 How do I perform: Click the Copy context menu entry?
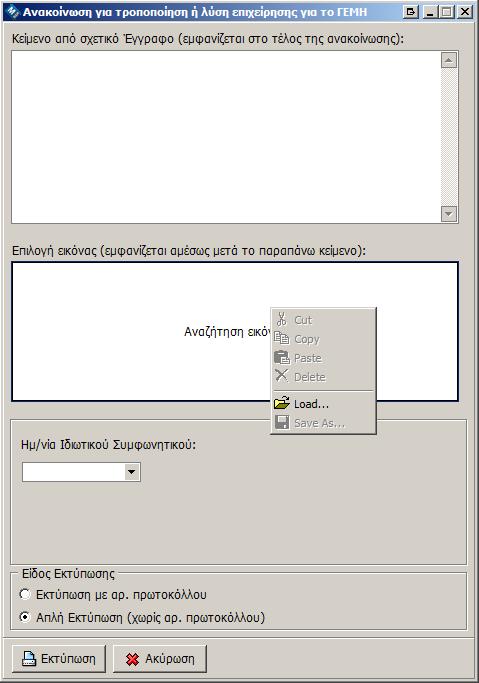pos(323,339)
